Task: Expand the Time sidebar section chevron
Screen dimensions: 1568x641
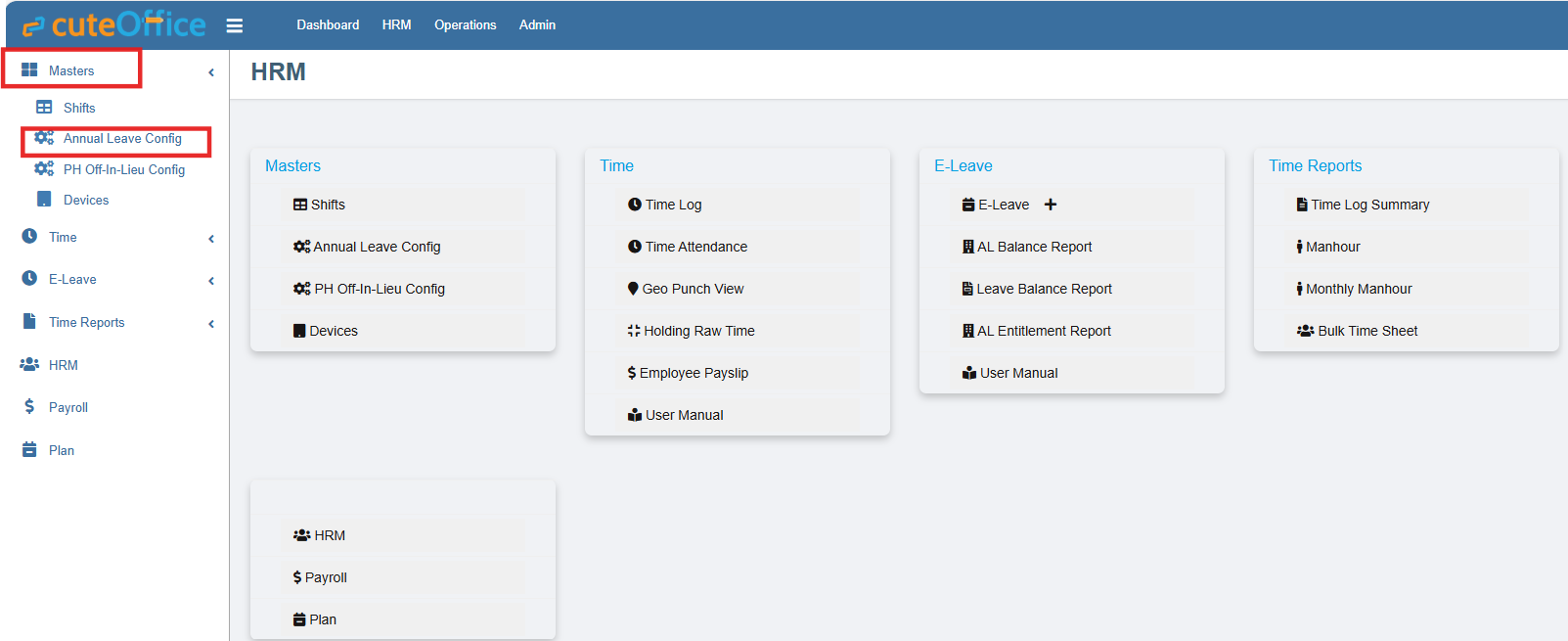Action: pos(211,239)
